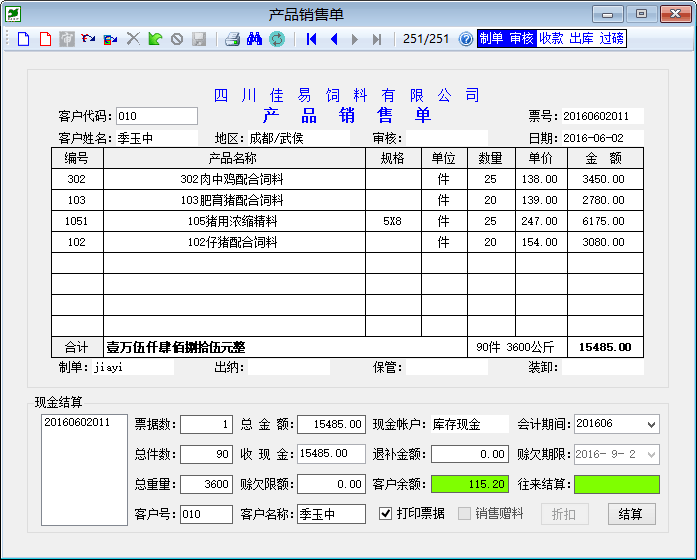Go to next record arrow
Viewport: 697px width, 560px height.
tap(355, 39)
